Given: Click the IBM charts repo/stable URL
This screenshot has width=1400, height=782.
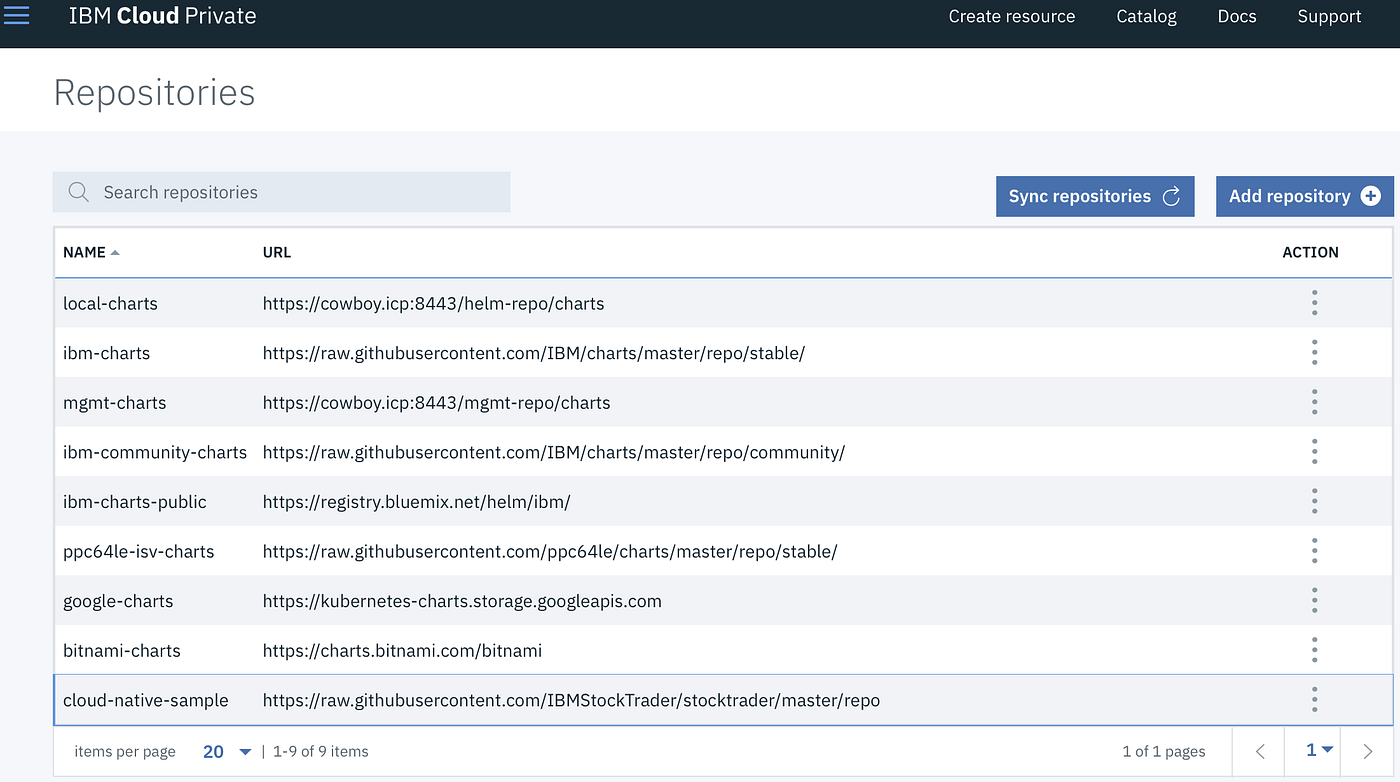Looking at the screenshot, I should (x=534, y=353).
